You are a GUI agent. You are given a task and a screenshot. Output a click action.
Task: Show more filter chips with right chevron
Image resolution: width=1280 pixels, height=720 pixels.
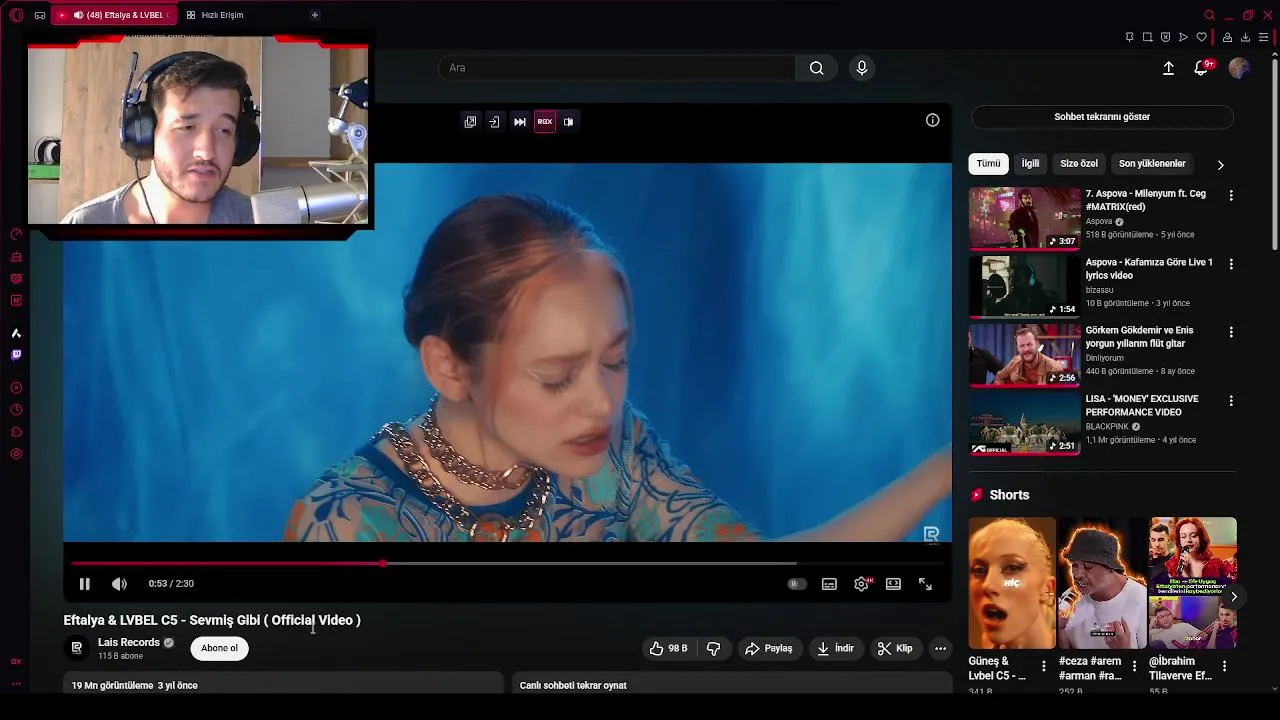tap(1220, 165)
